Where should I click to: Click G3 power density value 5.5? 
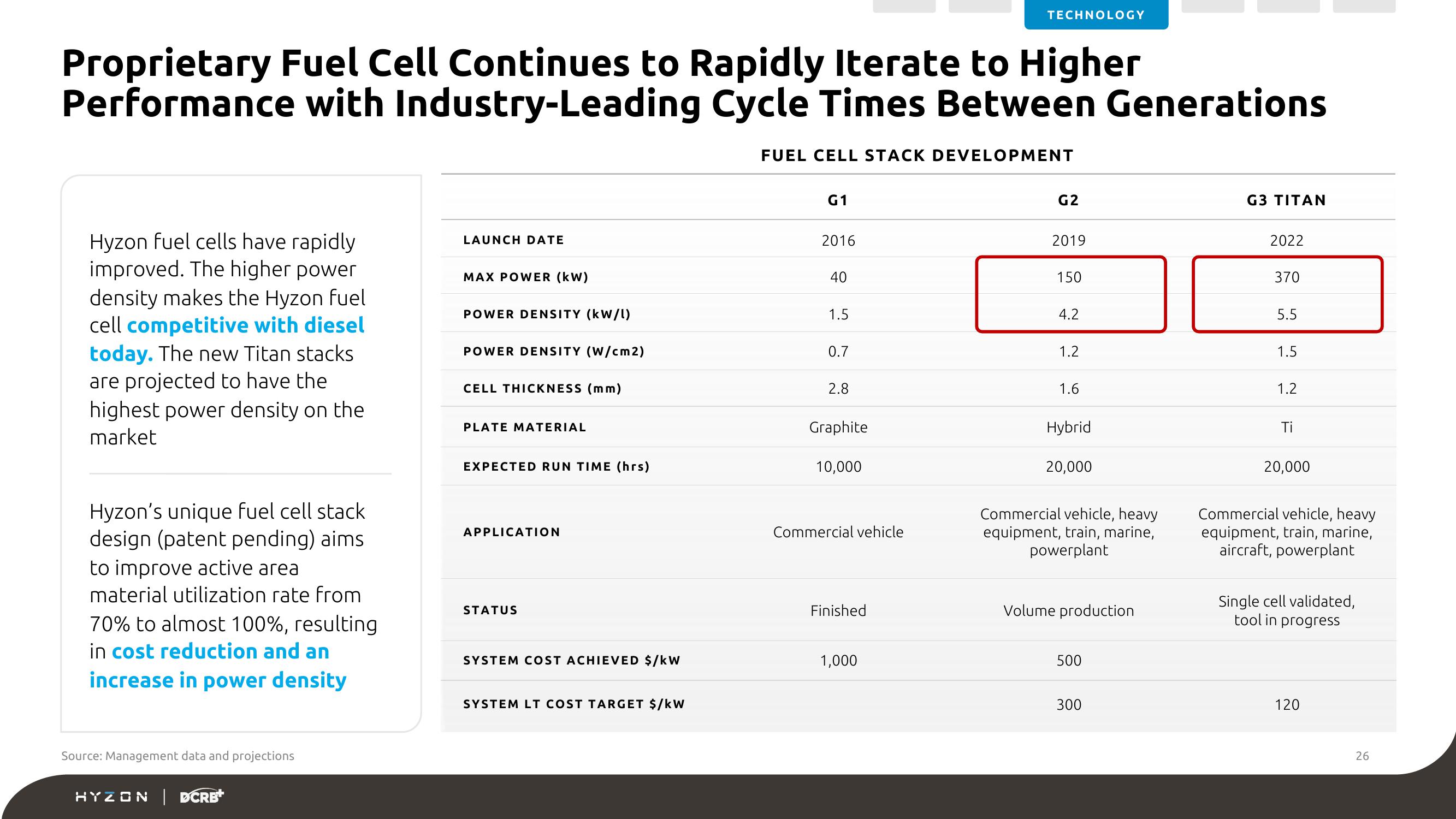point(1287,315)
